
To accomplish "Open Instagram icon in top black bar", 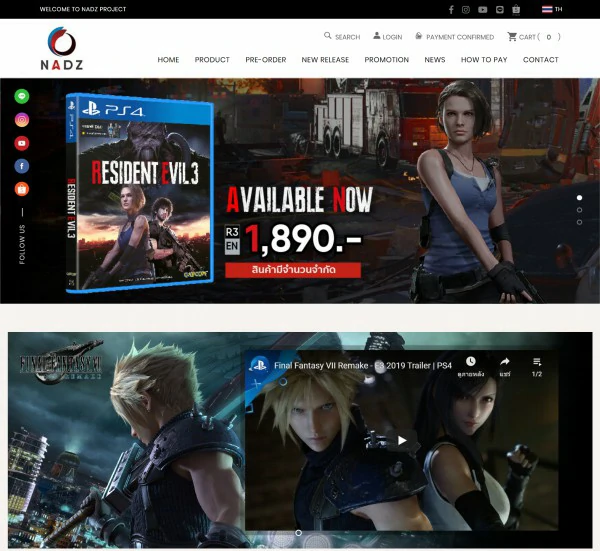I will tap(466, 10).
